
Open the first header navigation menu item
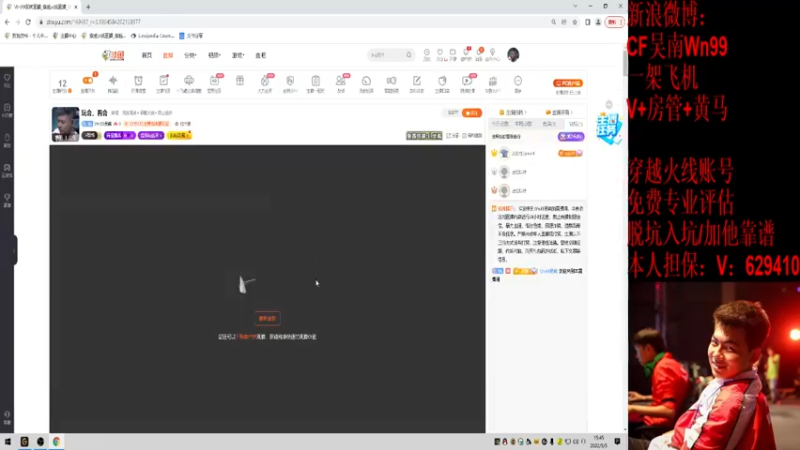pos(147,55)
